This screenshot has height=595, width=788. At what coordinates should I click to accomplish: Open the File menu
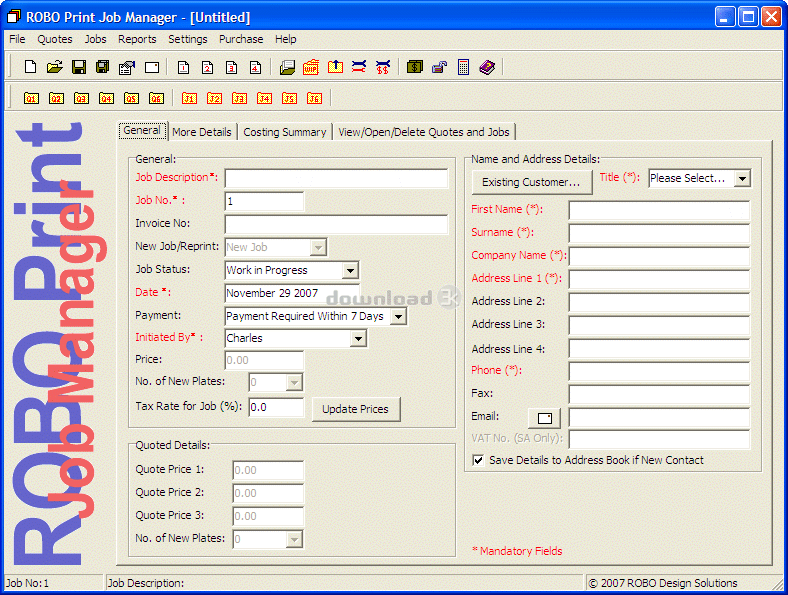coord(17,39)
